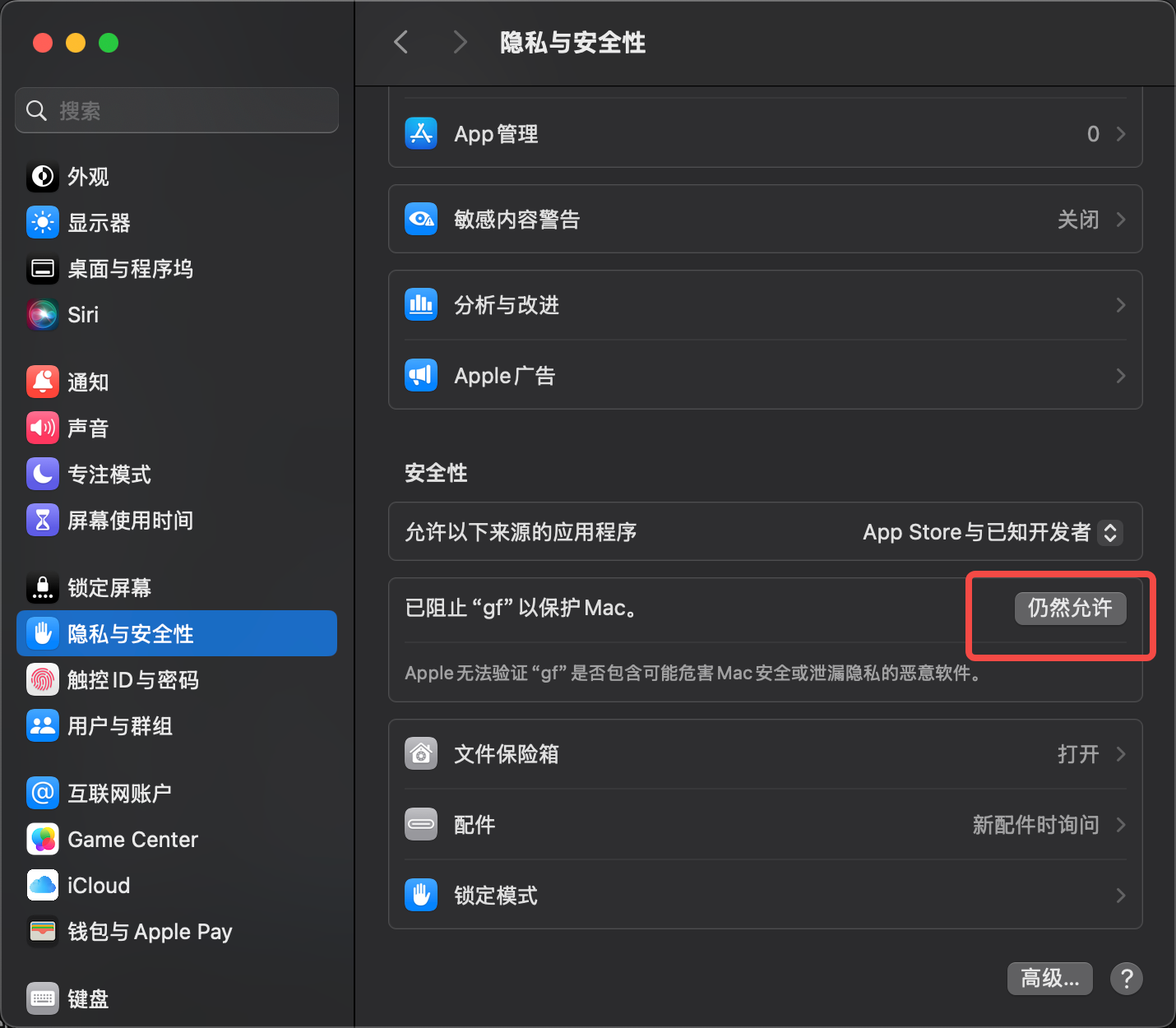Select 屏幕使用时间 sidebar label
The height and width of the screenshot is (1028, 1176).
131,521
